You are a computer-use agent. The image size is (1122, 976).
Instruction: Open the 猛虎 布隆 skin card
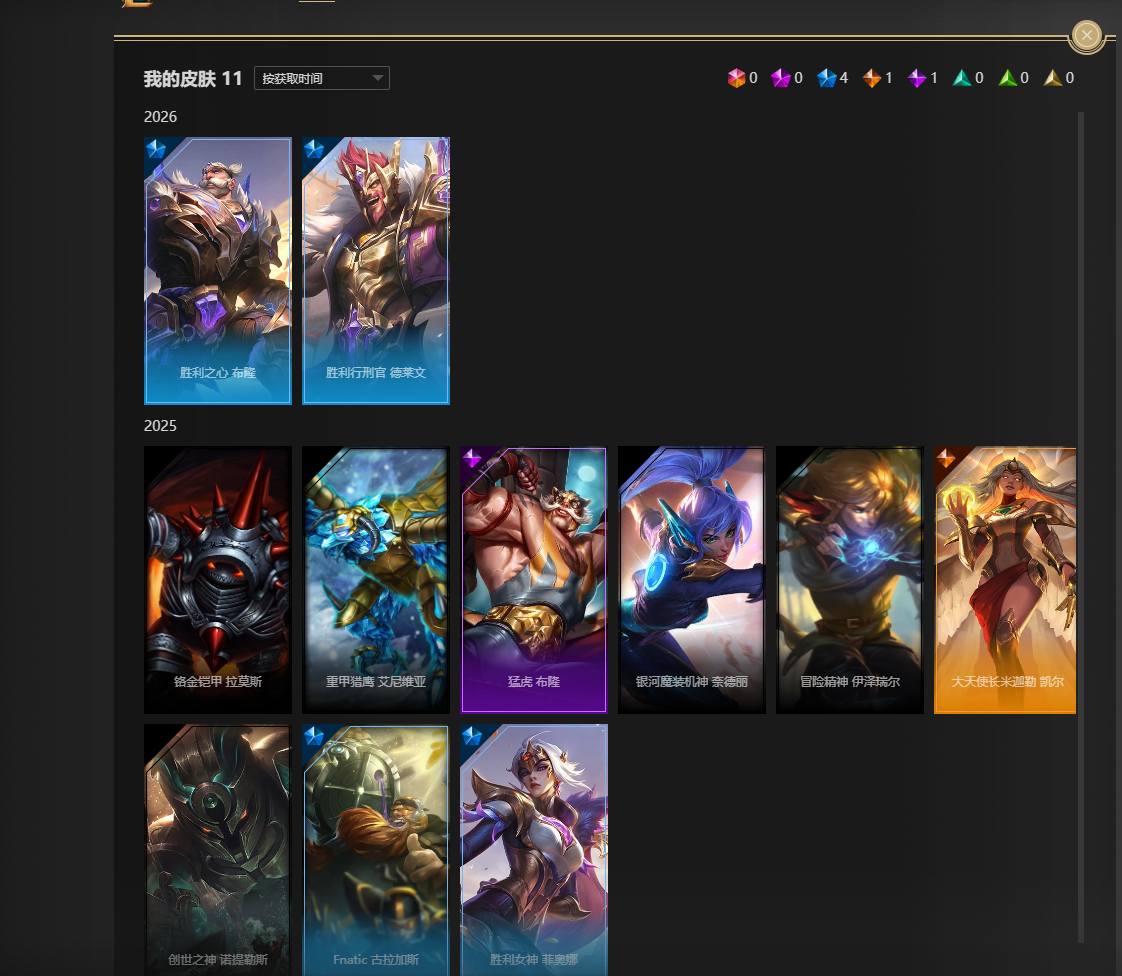pyautogui.click(x=534, y=580)
